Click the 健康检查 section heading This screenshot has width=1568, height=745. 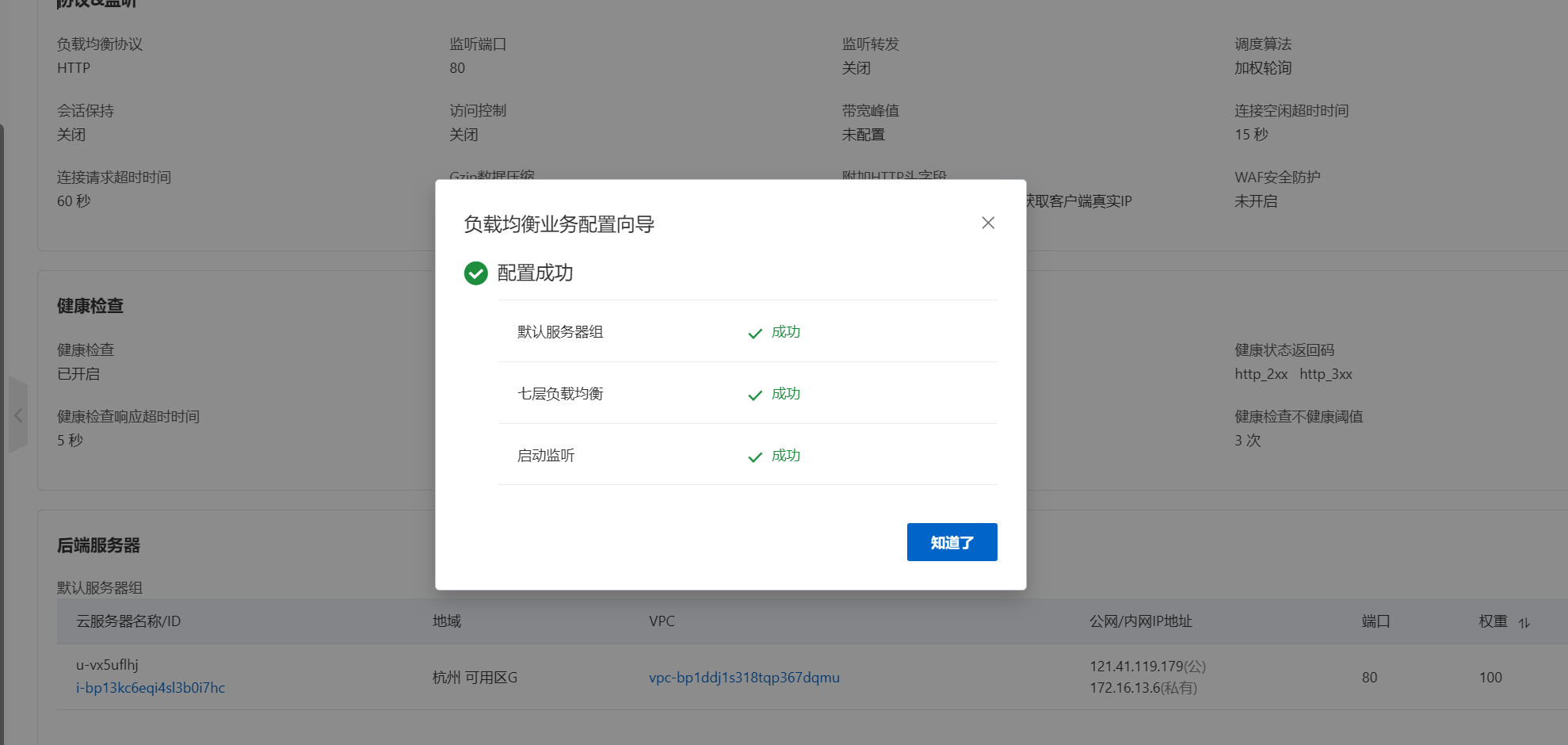90,306
